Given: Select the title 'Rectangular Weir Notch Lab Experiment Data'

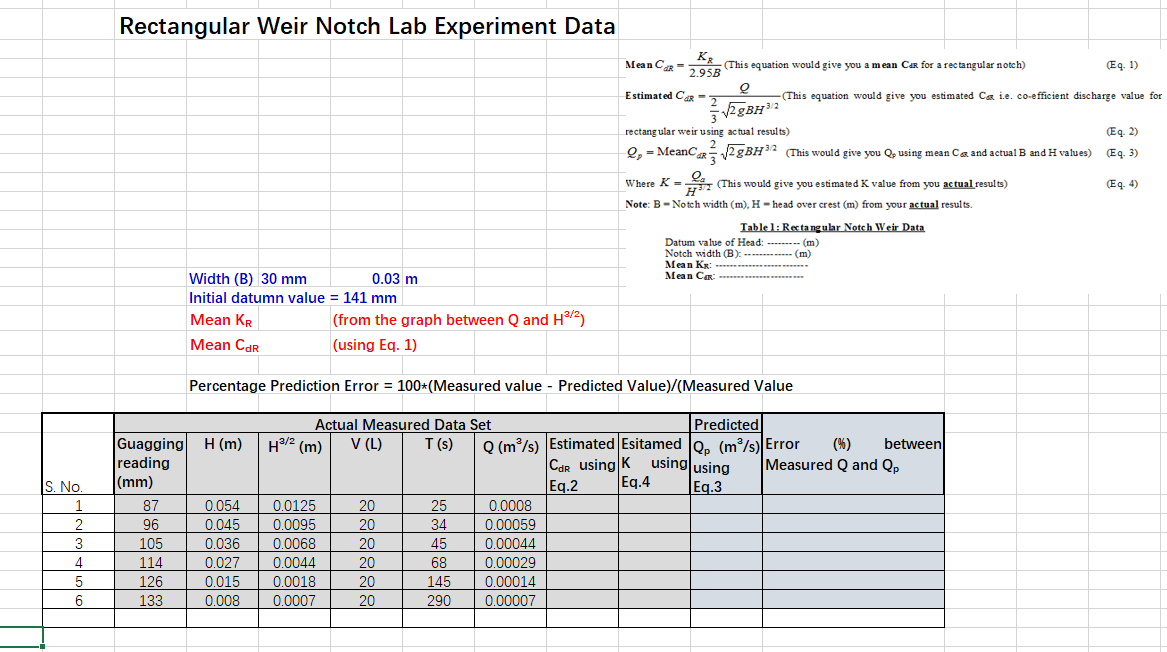Looking at the screenshot, I should (368, 26).
